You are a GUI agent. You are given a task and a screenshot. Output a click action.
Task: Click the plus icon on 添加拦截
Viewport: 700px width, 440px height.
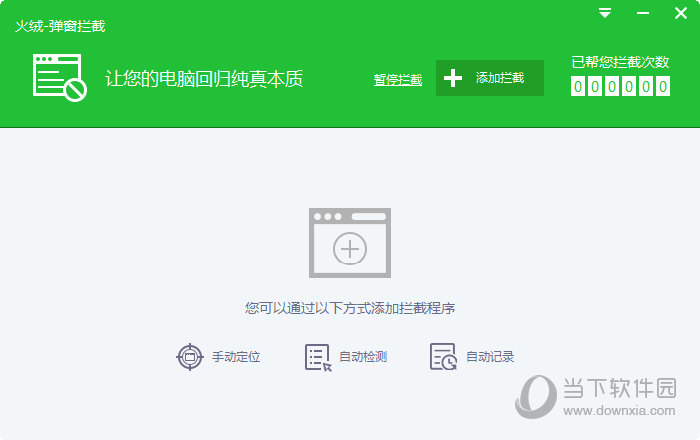[453, 78]
